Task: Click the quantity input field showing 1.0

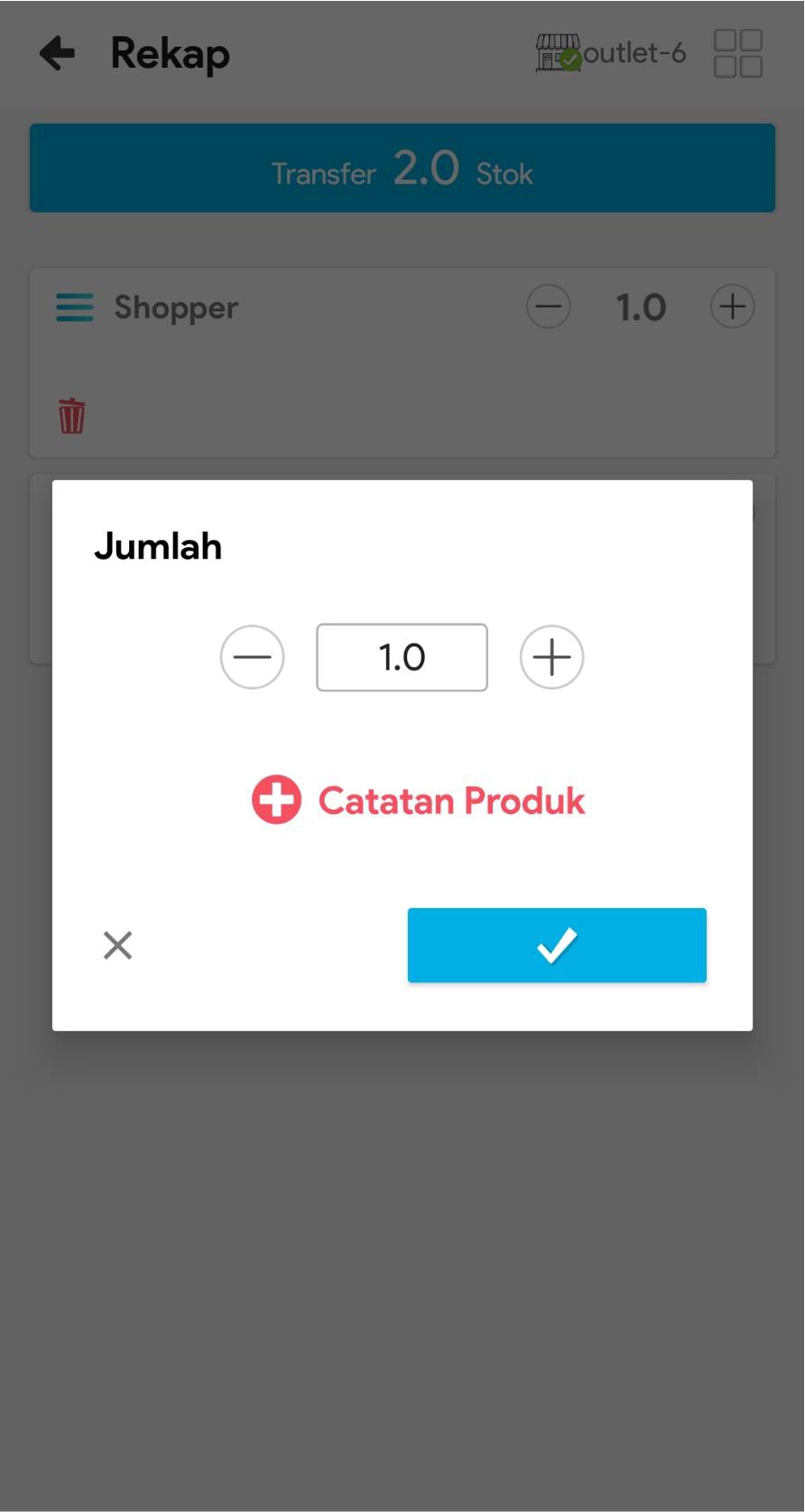Action: point(402,657)
